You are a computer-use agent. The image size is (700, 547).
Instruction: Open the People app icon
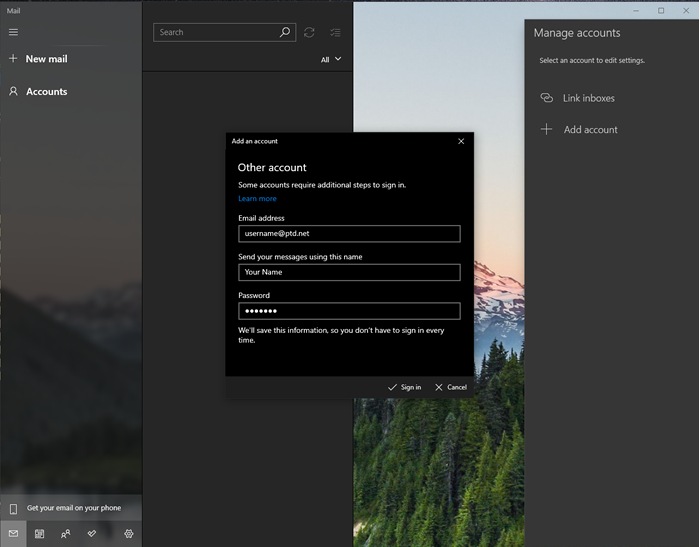[65, 534]
